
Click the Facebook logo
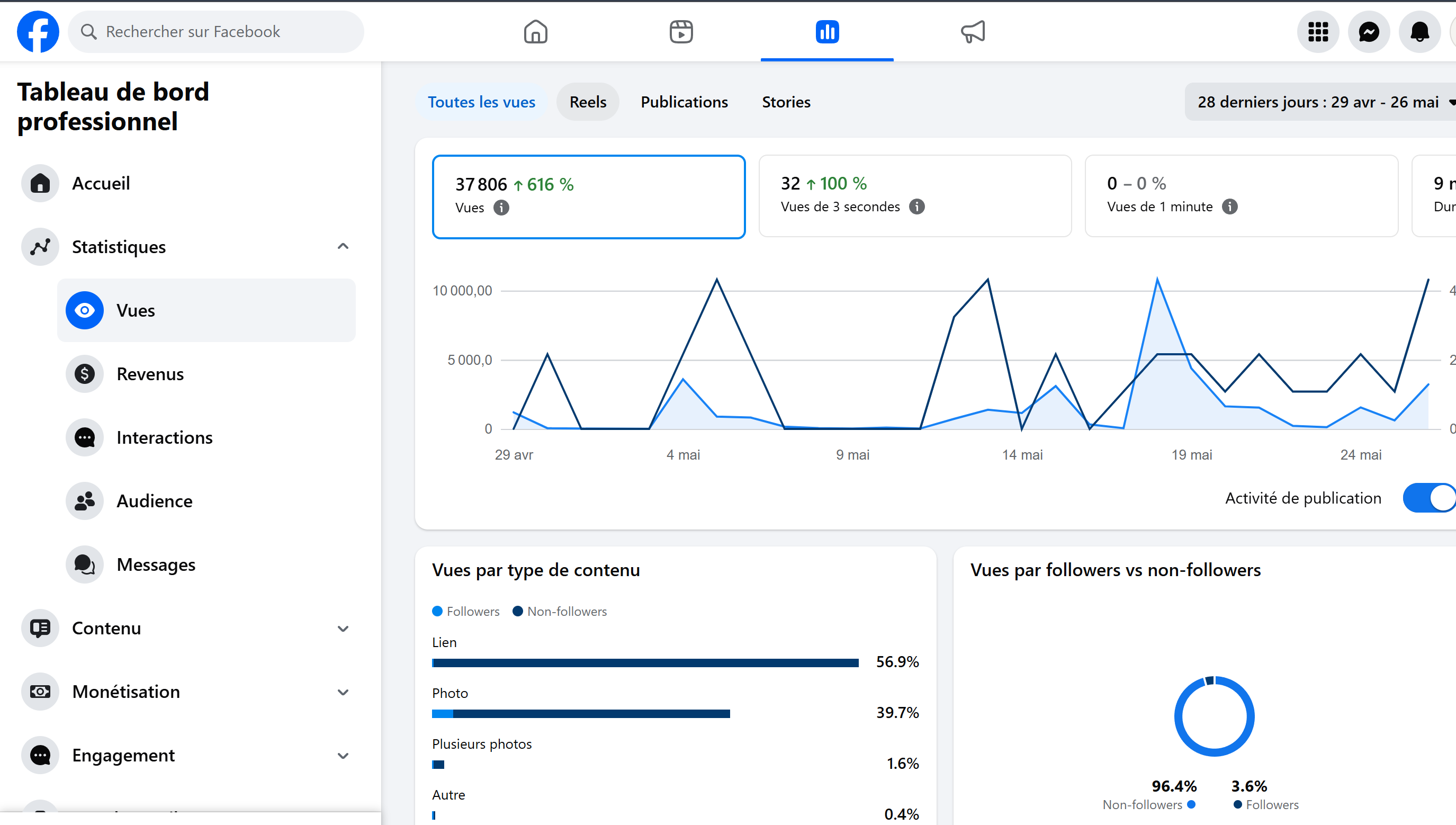[x=38, y=32]
